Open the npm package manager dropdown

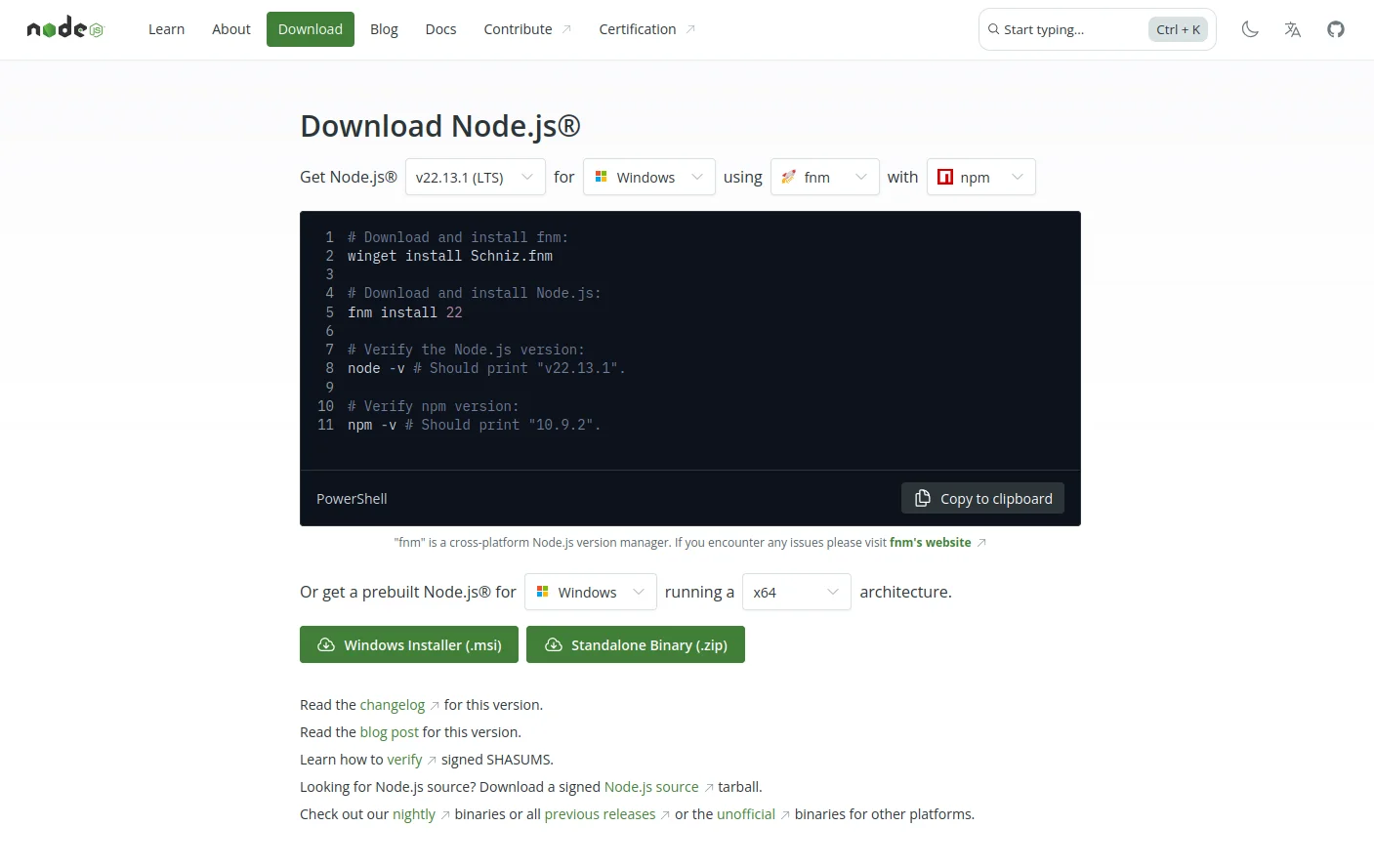point(980,178)
